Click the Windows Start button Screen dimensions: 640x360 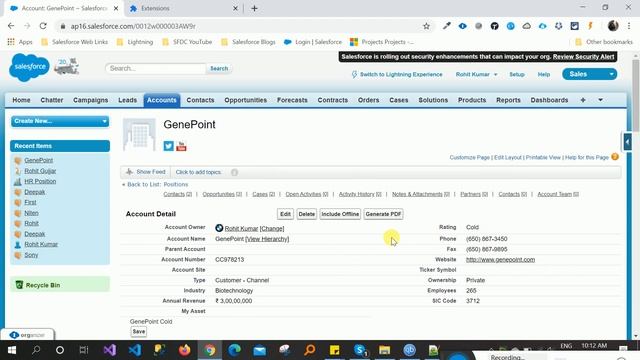point(12,350)
